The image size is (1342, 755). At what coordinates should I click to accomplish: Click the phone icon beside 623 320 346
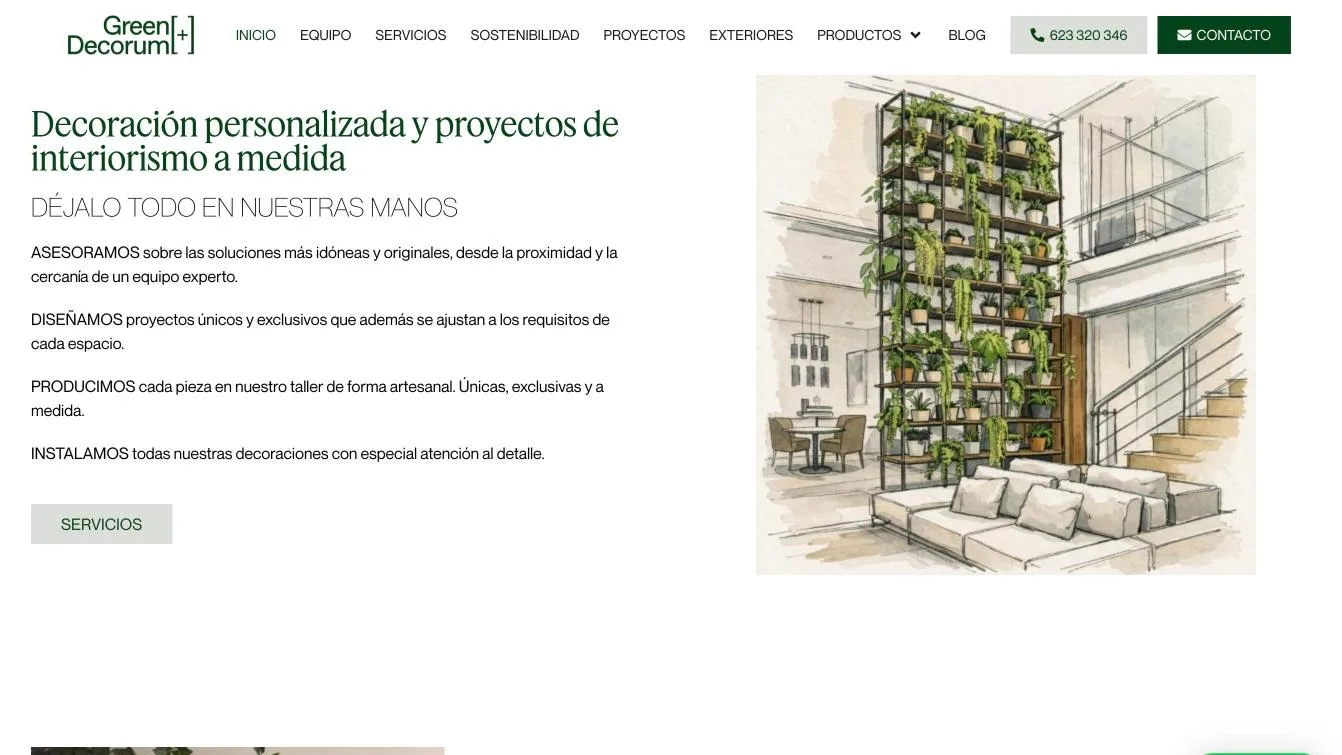1037,35
